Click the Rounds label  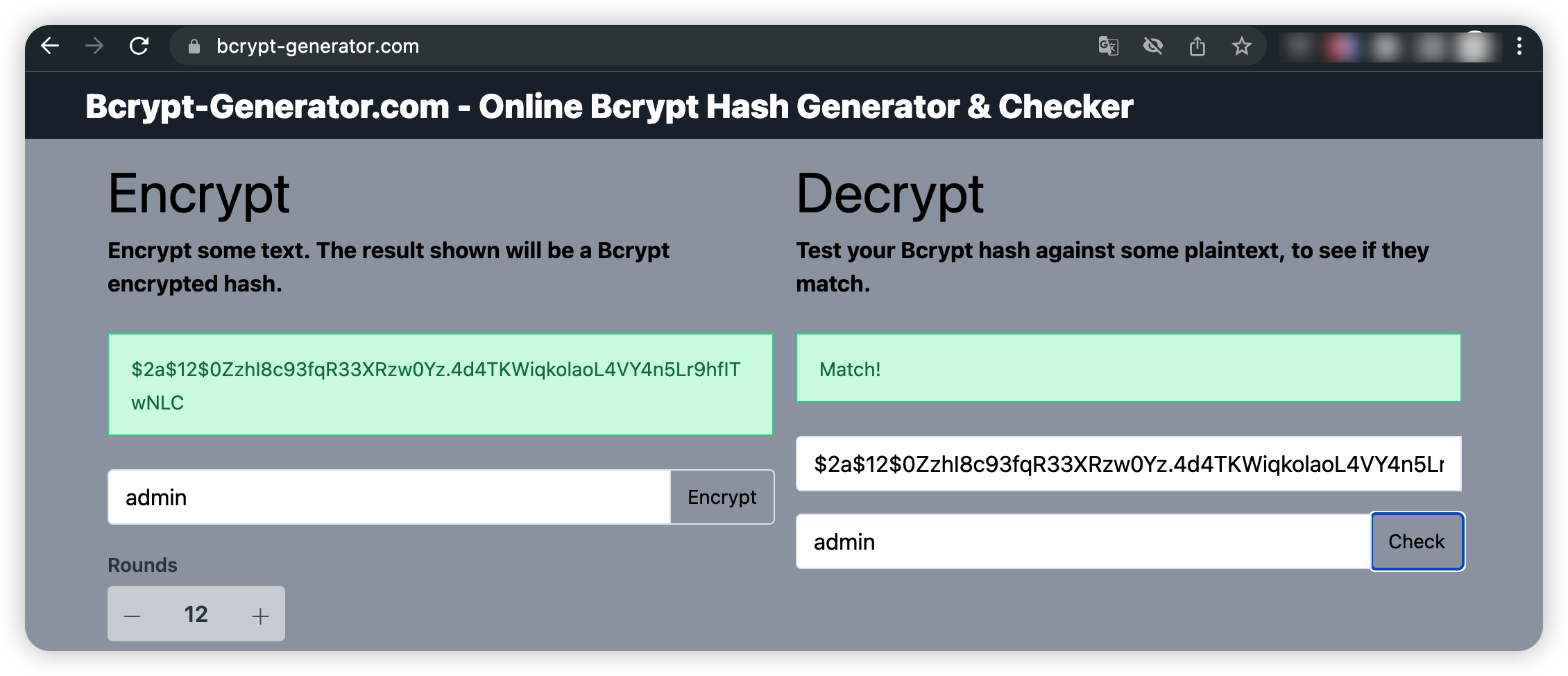(142, 565)
